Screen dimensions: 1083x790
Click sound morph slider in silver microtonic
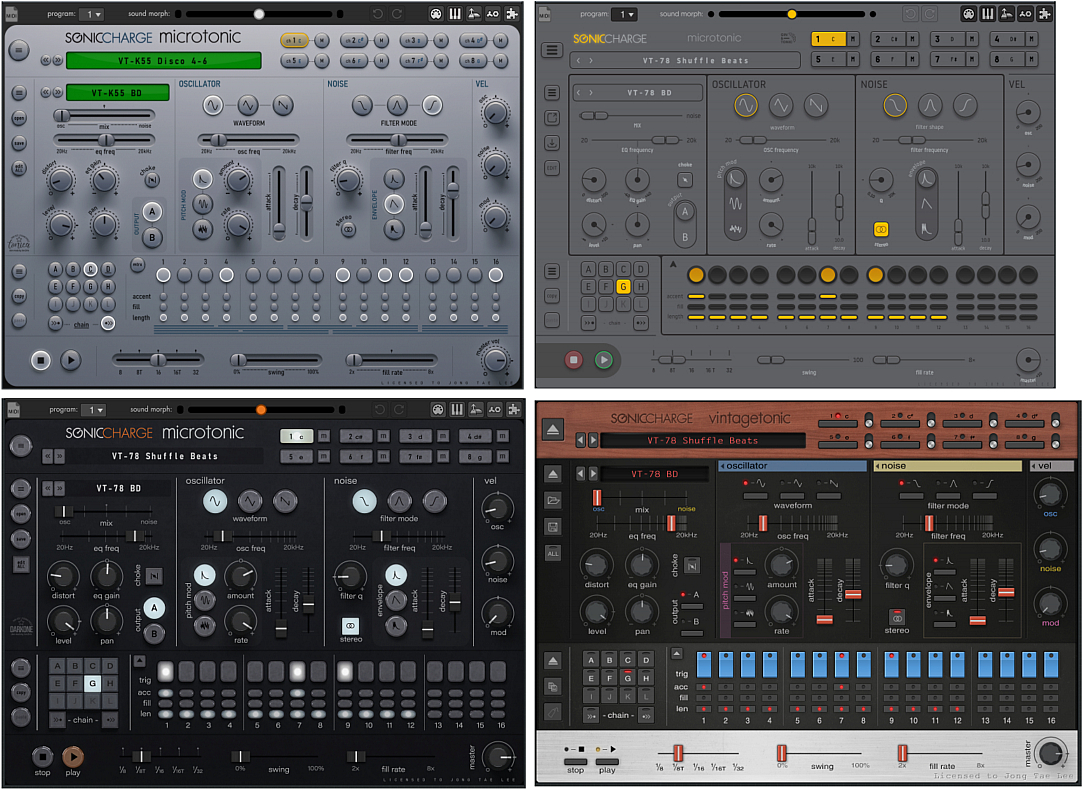260,14
